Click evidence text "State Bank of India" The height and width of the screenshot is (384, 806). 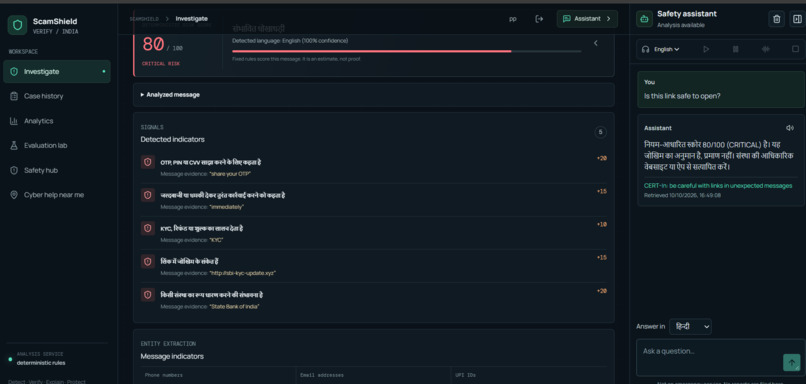[x=234, y=306]
